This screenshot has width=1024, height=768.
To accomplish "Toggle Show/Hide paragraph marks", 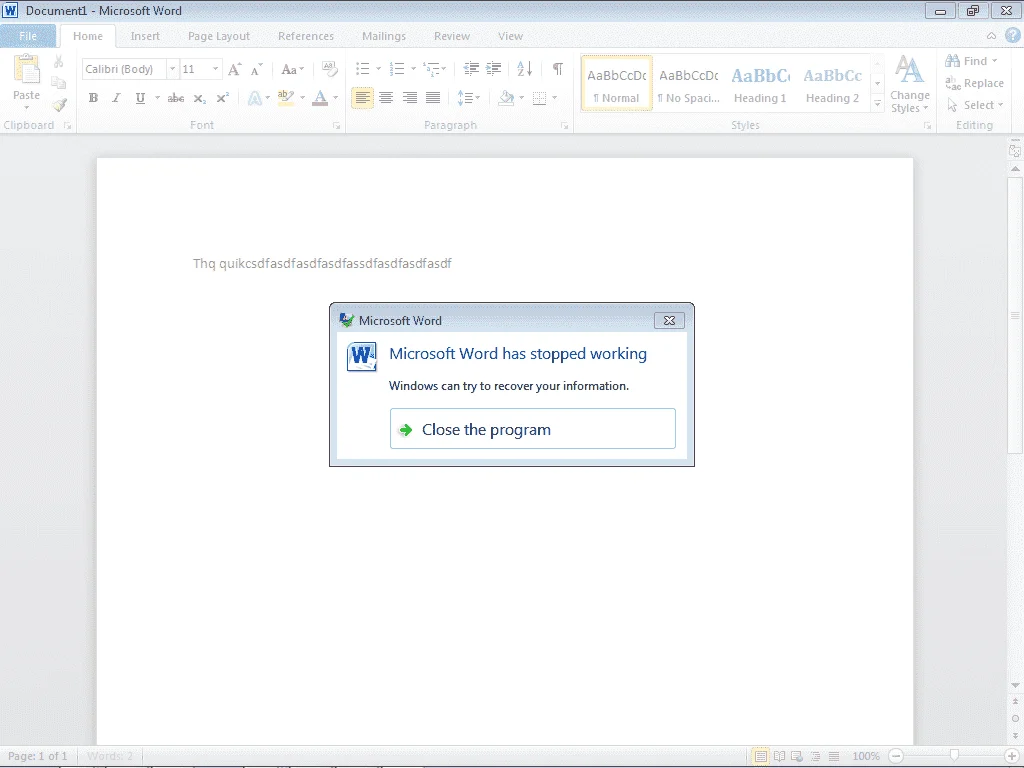I will 558,69.
